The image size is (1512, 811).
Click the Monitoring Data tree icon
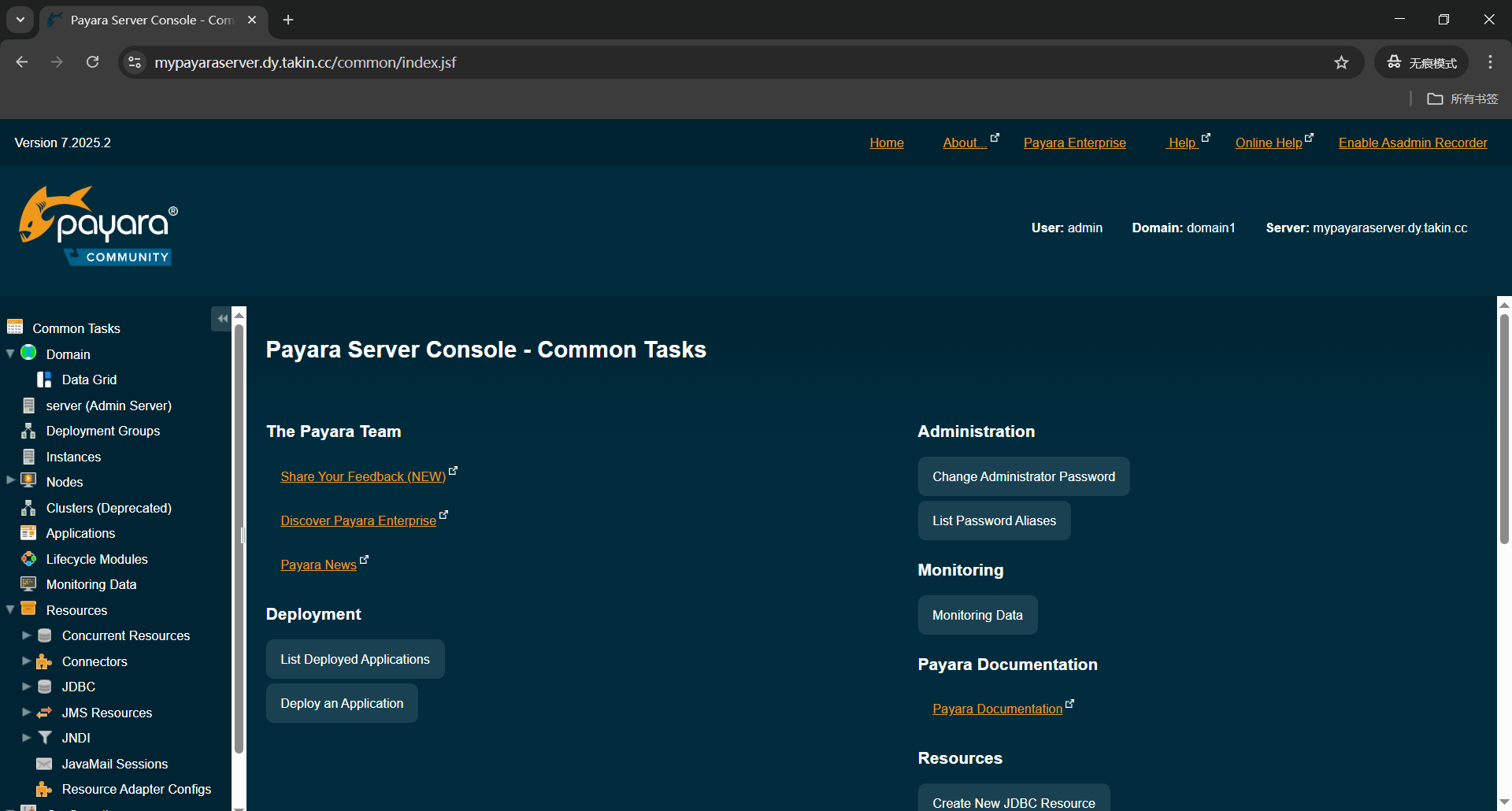coord(29,584)
